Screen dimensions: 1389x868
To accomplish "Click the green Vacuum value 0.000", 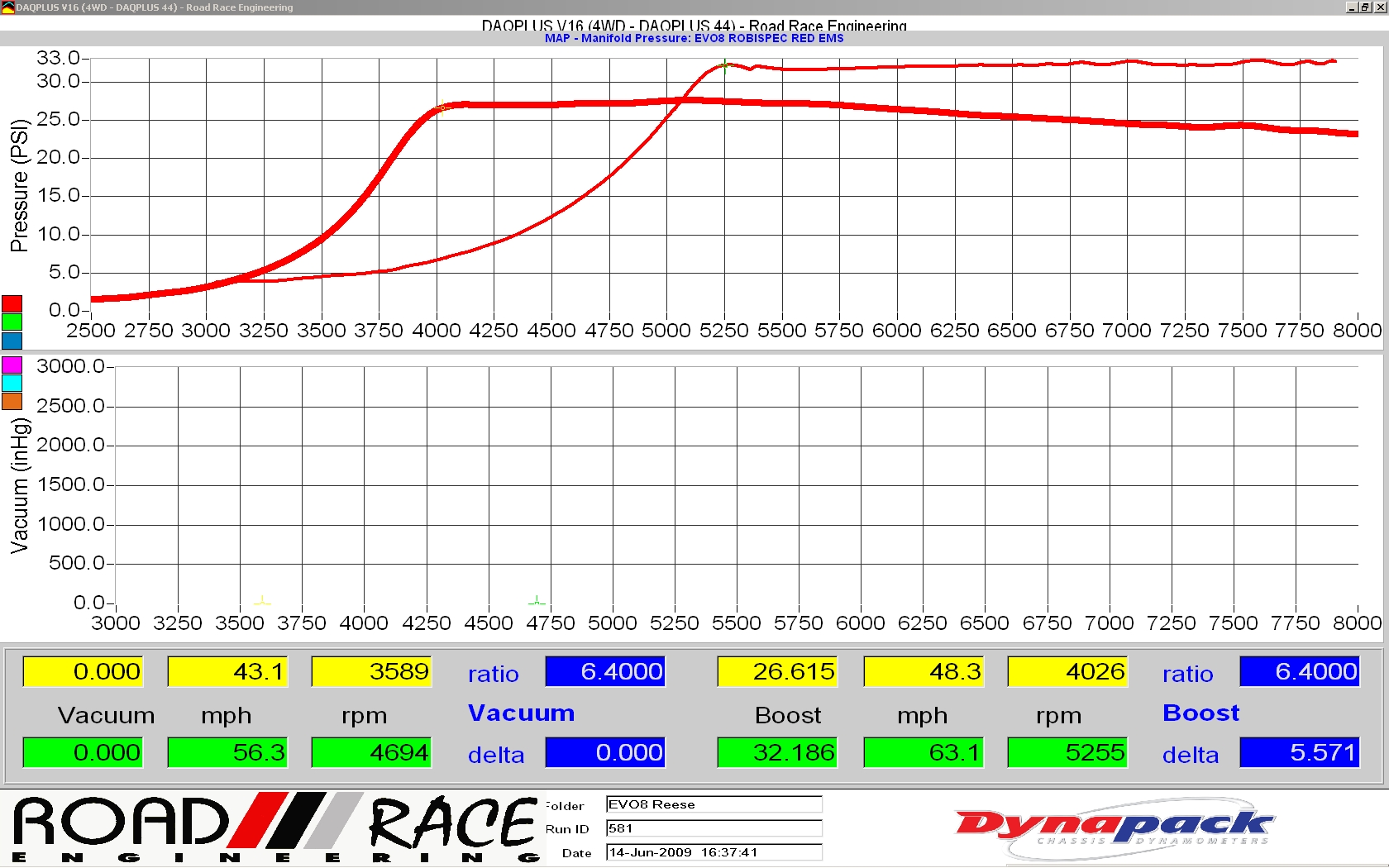I will 83,752.
